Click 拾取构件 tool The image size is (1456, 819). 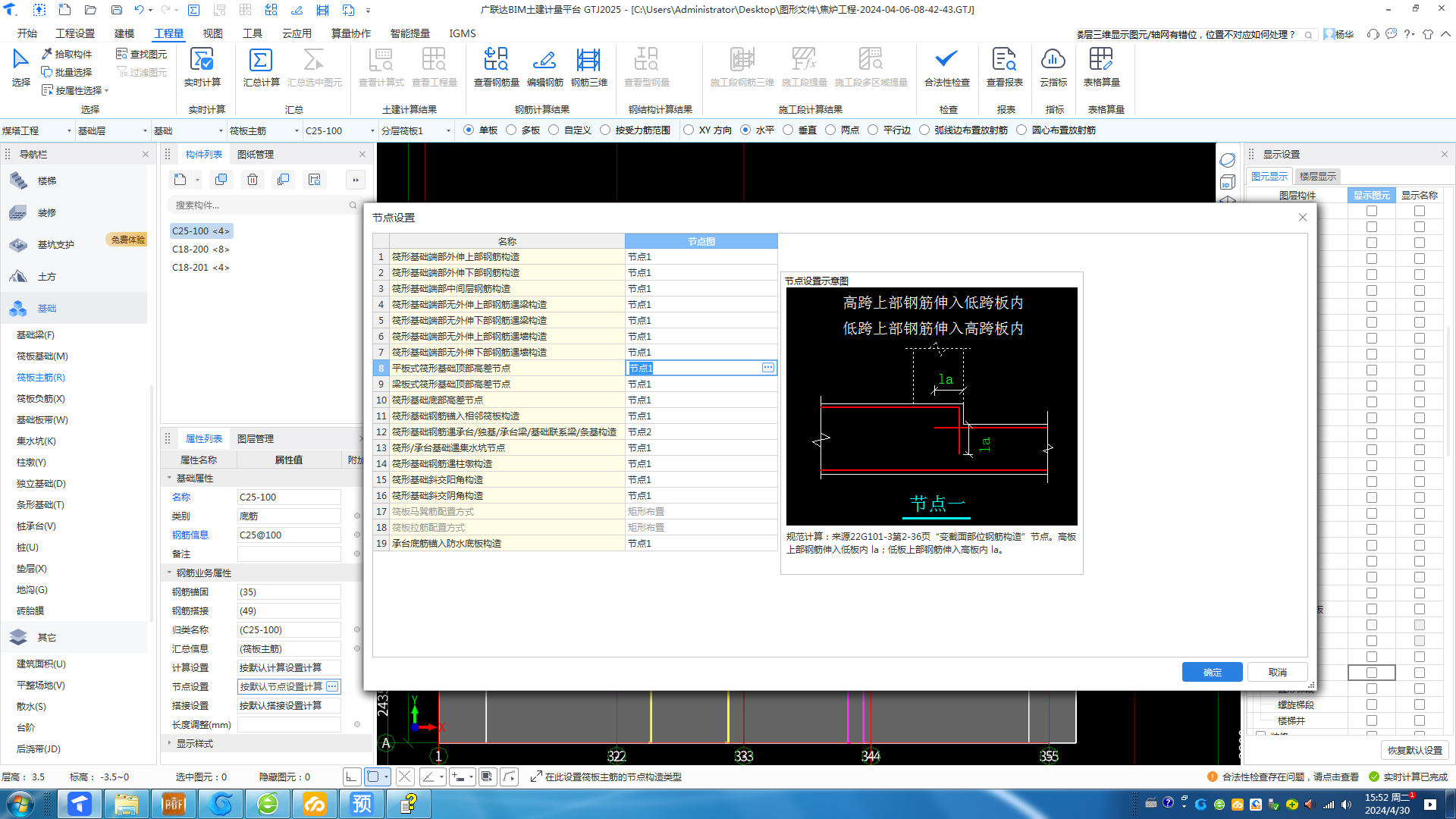click(67, 54)
